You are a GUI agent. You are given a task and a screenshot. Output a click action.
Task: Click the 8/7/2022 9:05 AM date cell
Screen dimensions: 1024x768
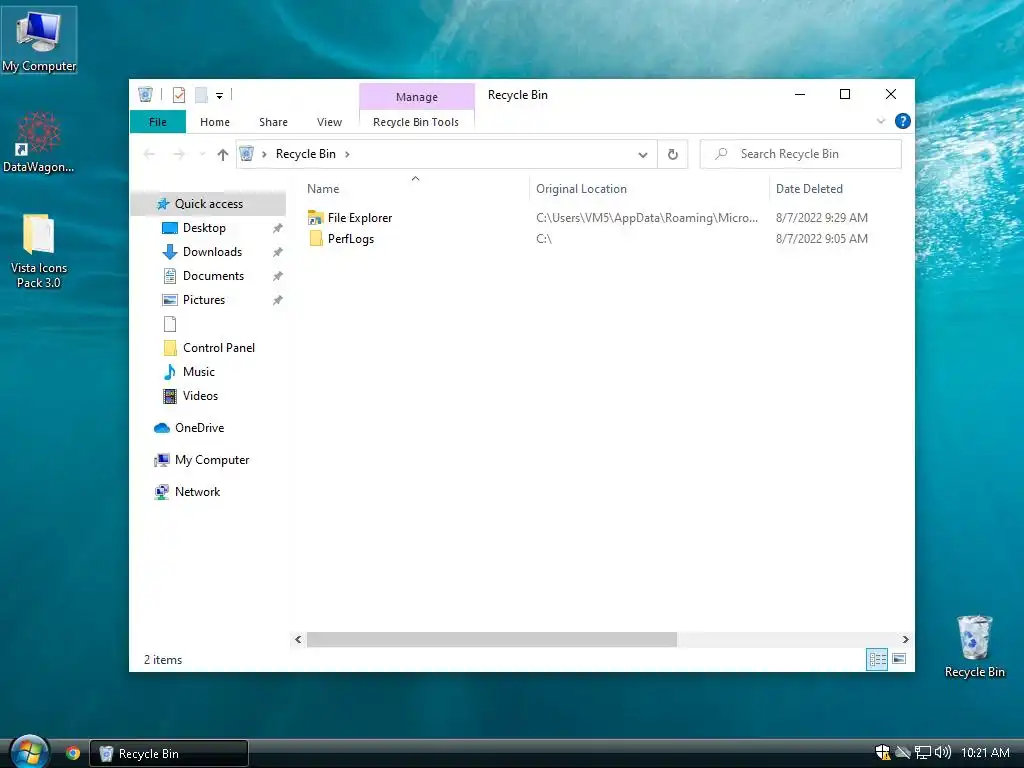pos(822,239)
